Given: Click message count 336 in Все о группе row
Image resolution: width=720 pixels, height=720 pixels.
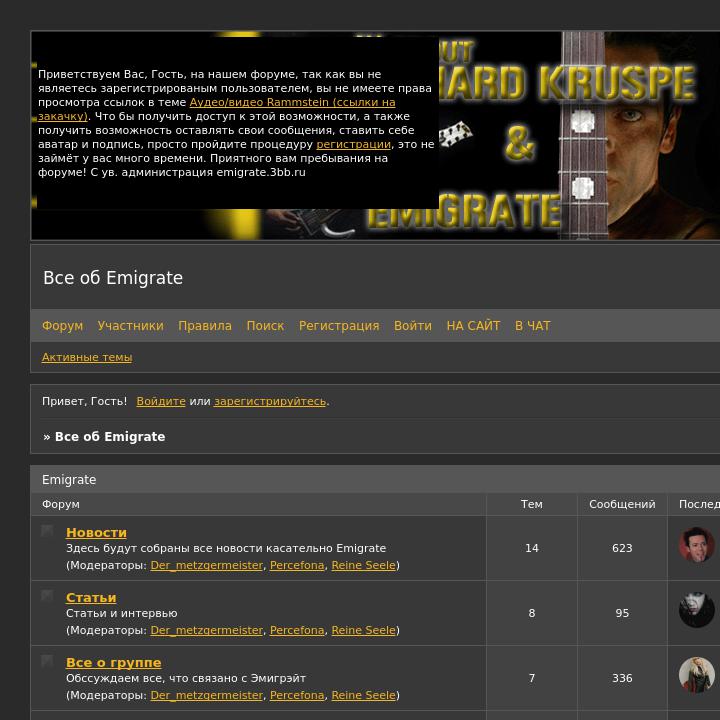Looking at the screenshot, I should (x=622, y=678).
